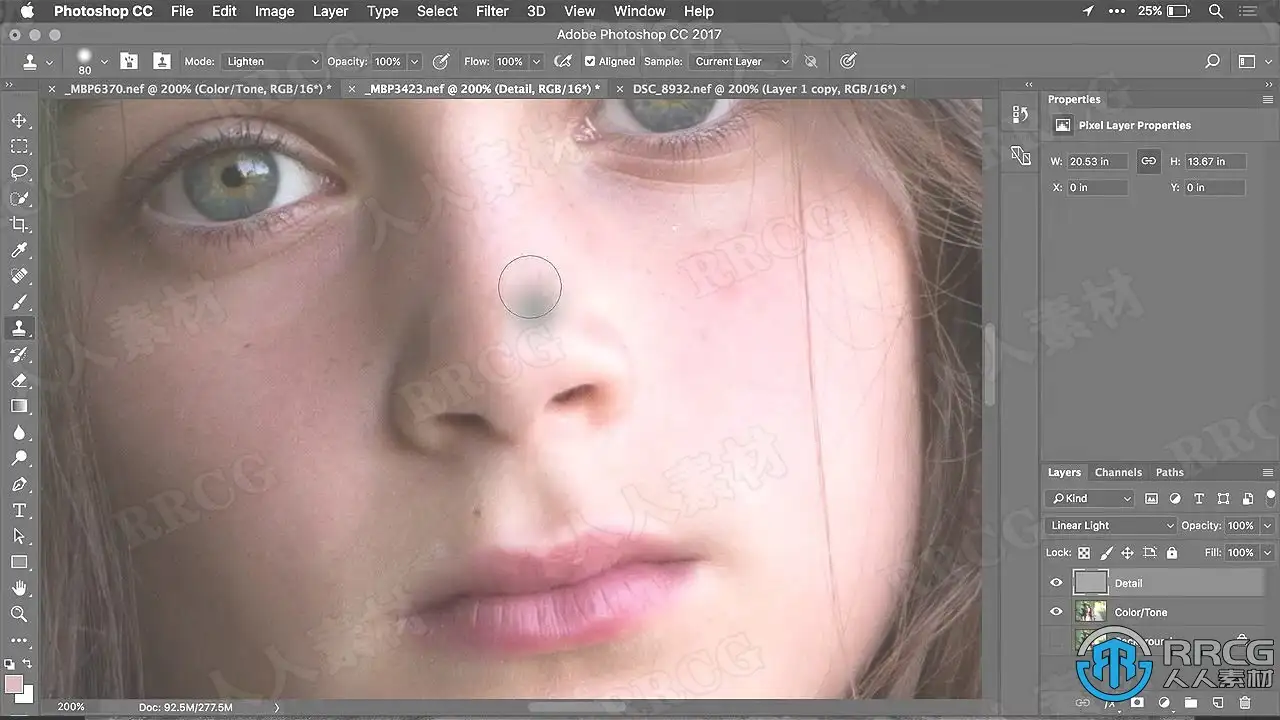
Task: Hide the Color/Tone layer
Action: click(x=1056, y=612)
